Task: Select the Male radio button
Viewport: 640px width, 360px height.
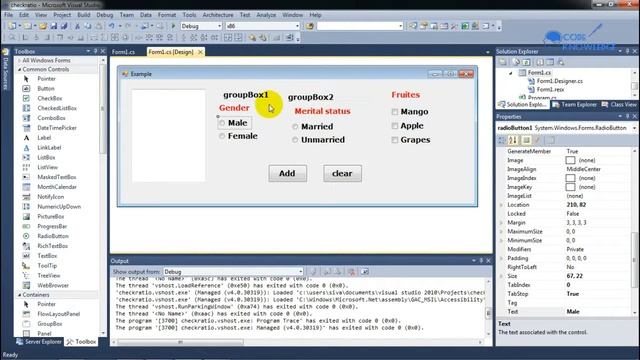Action: (x=234, y=123)
